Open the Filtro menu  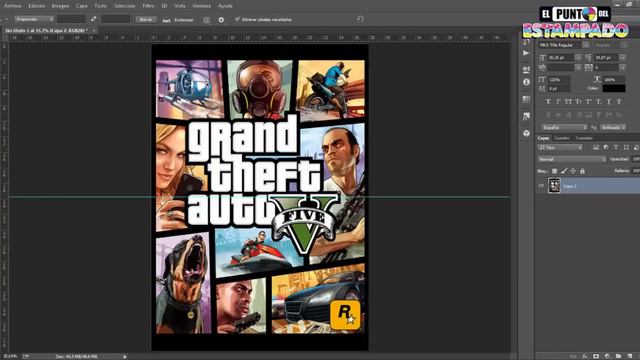148,6
